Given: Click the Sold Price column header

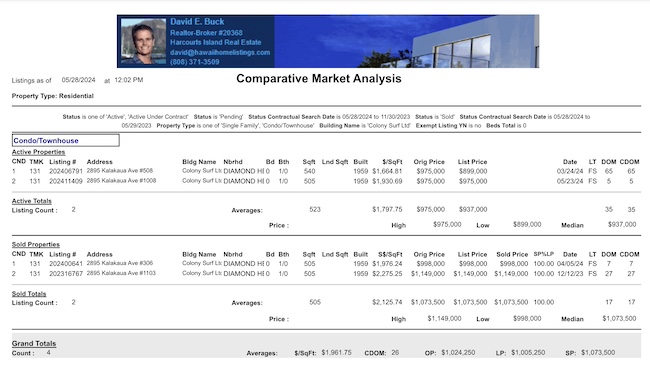Looking at the screenshot, I should (512, 254).
